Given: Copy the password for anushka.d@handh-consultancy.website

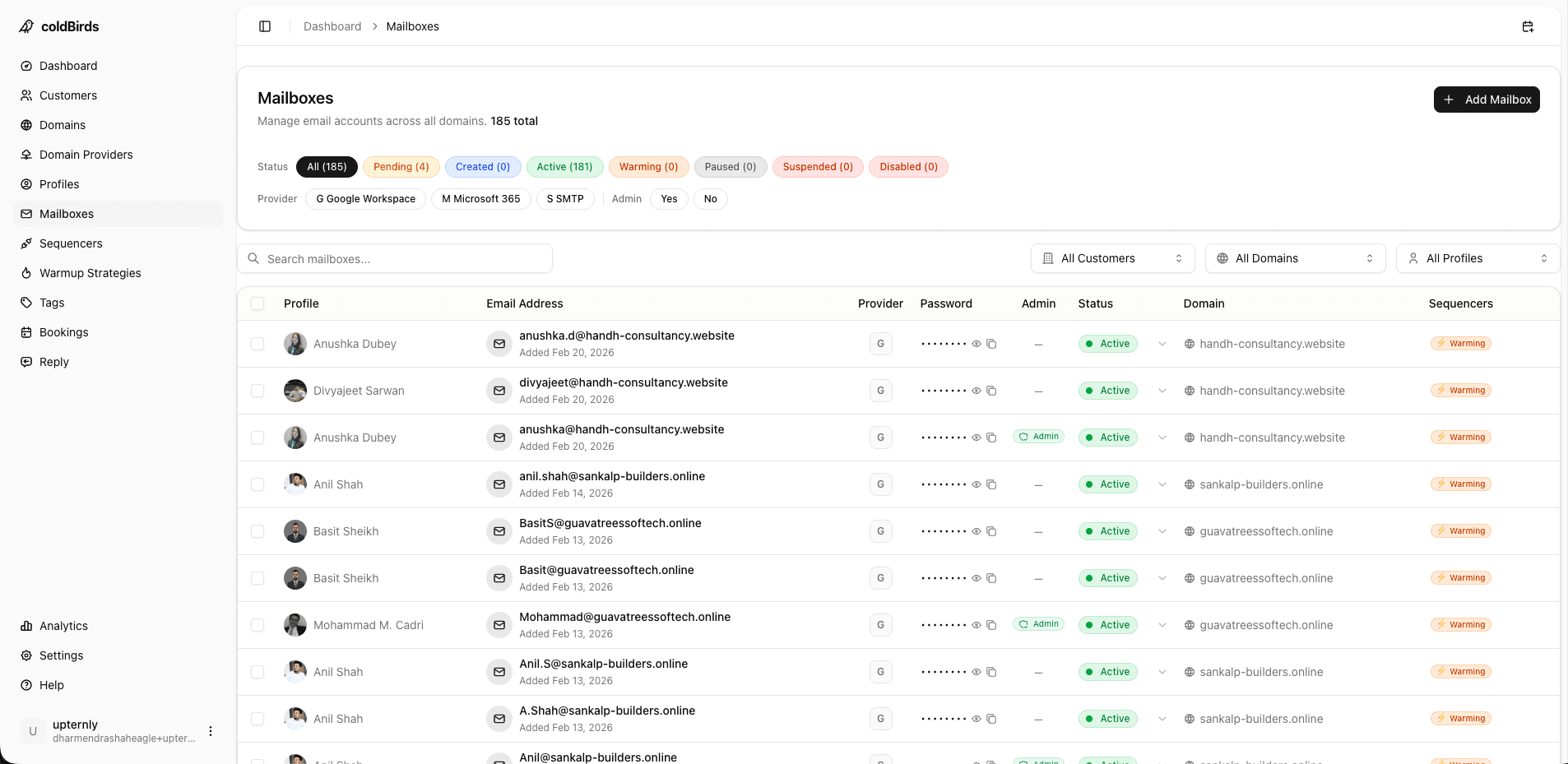Looking at the screenshot, I should 991,344.
